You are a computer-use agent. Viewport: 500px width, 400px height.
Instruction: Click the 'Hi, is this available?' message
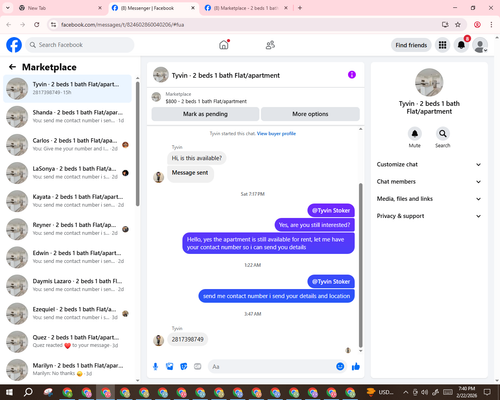(197, 158)
